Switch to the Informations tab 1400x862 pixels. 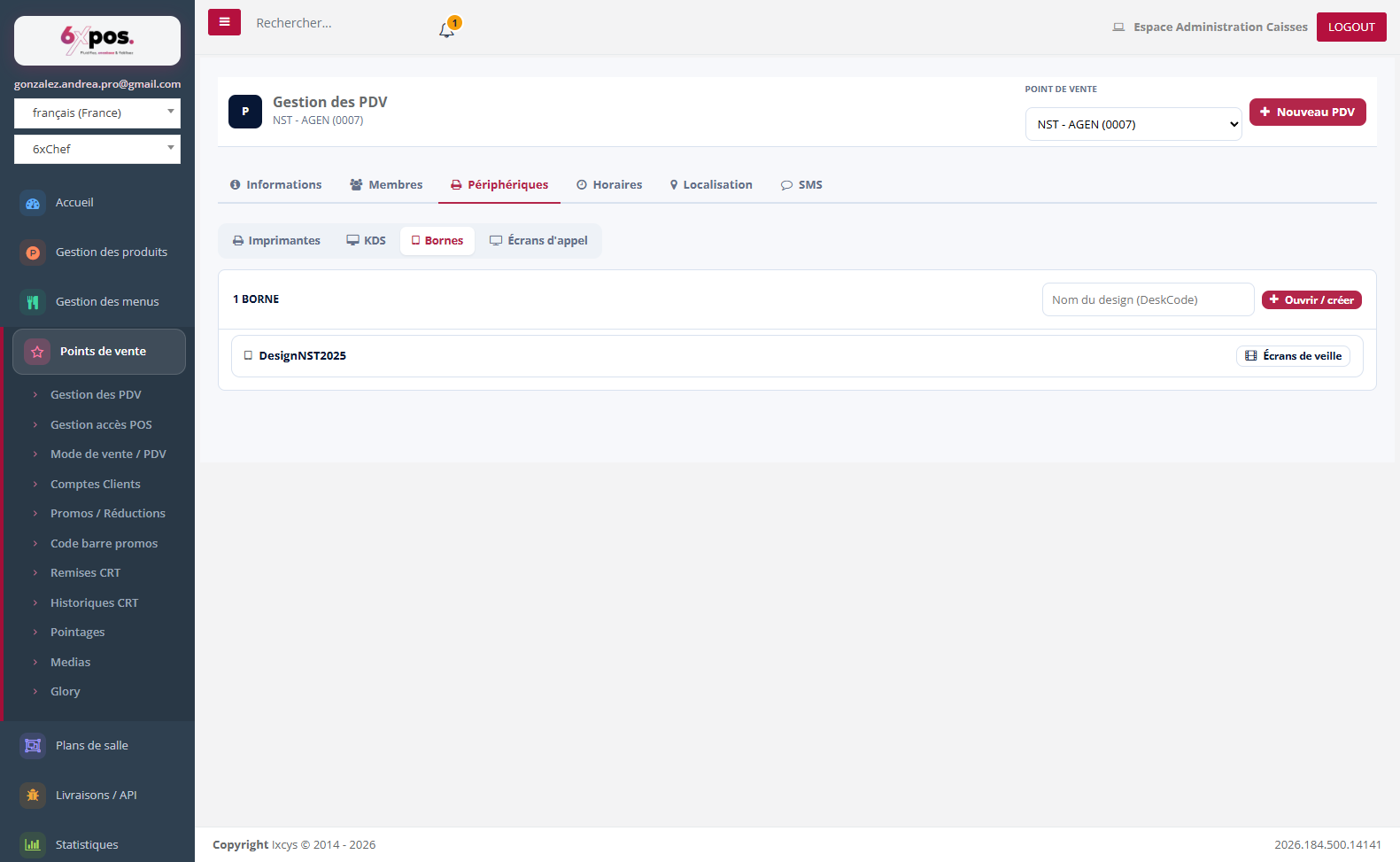coord(275,185)
